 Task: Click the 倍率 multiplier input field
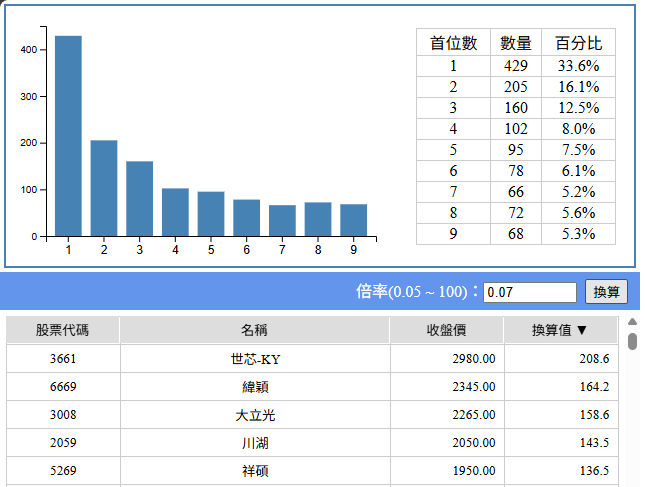[530, 292]
